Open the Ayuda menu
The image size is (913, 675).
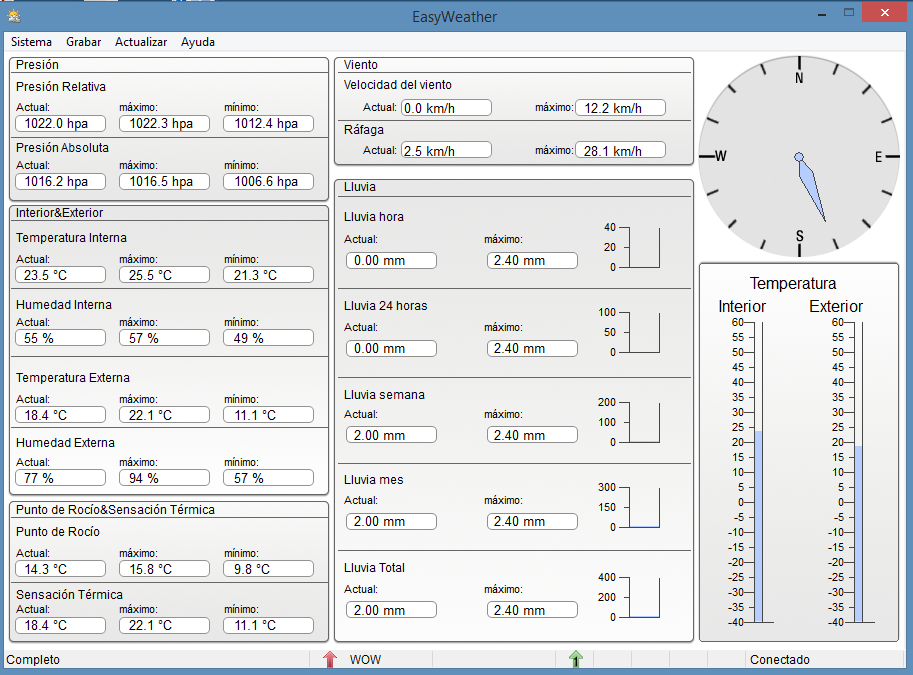[198, 42]
